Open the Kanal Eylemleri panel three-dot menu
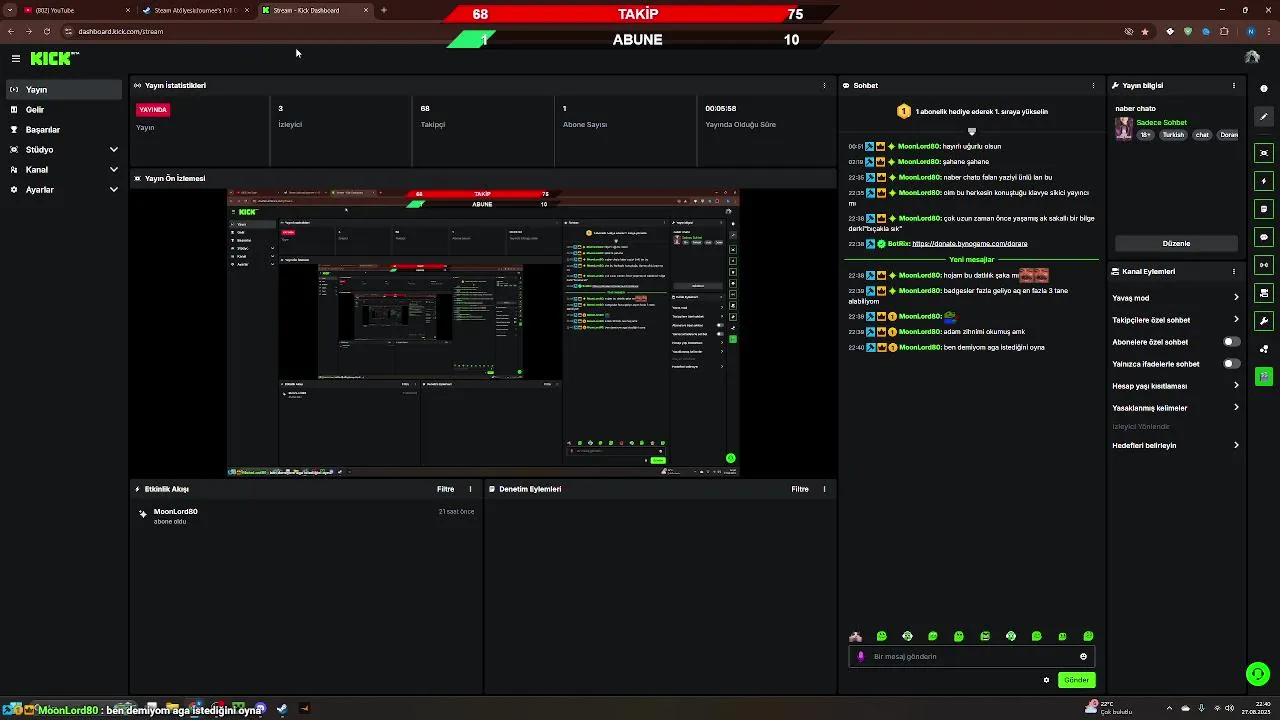 point(1234,272)
